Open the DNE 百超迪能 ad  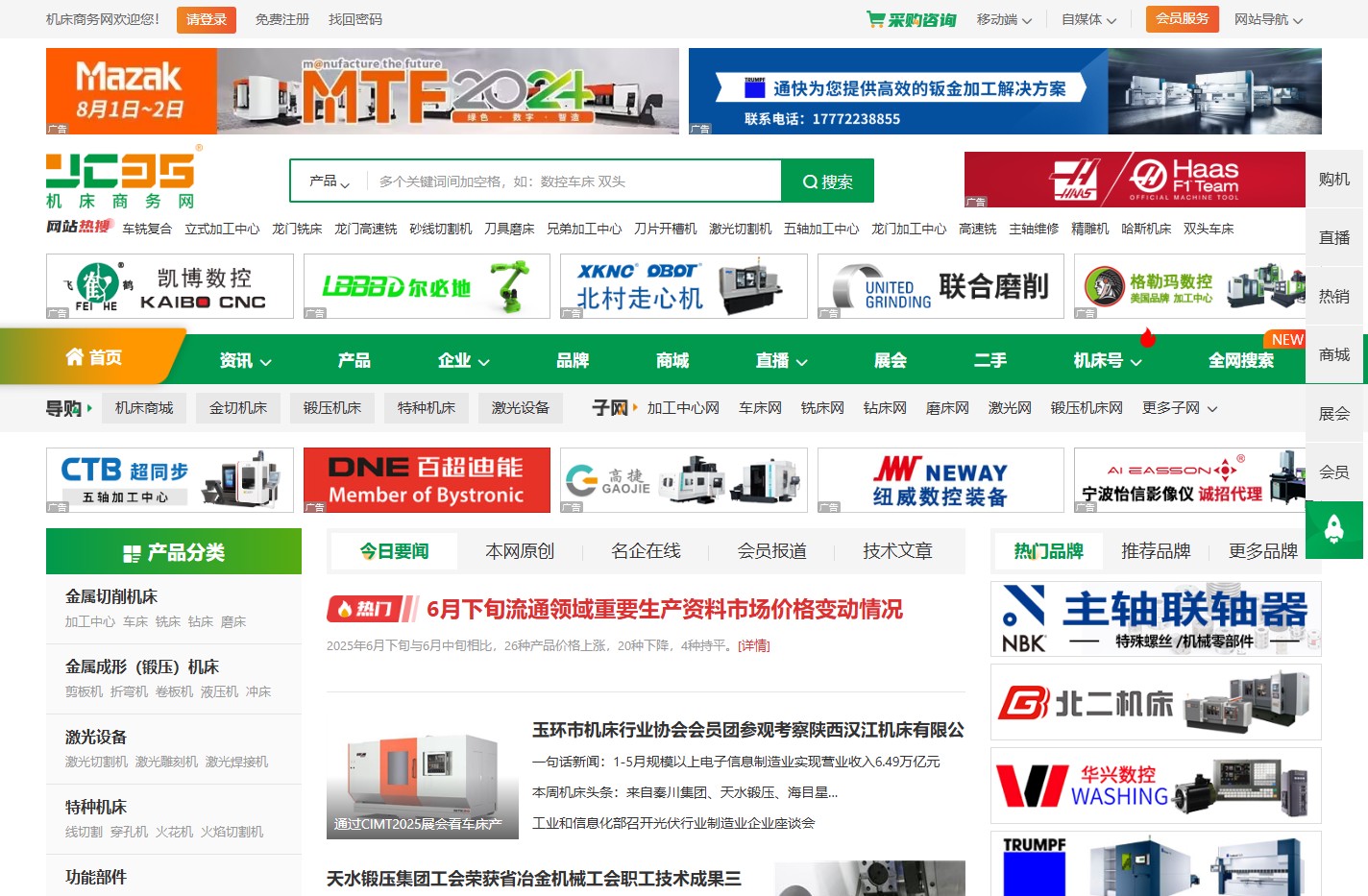pyautogui.click(x=427, y=480)
